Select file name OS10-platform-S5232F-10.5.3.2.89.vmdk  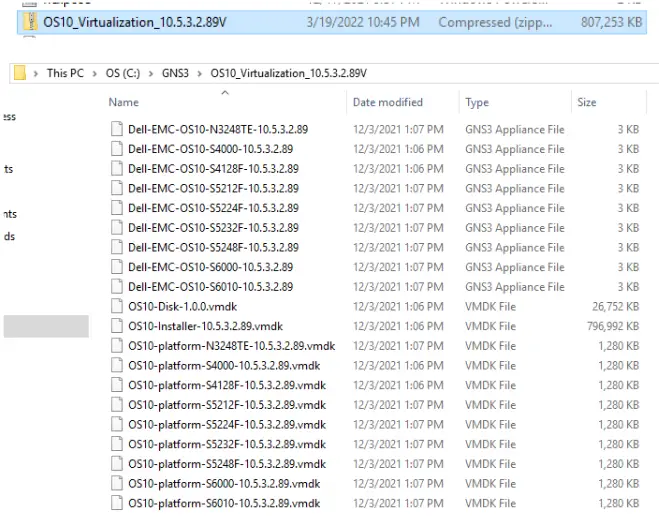click(x=227, y=444)
